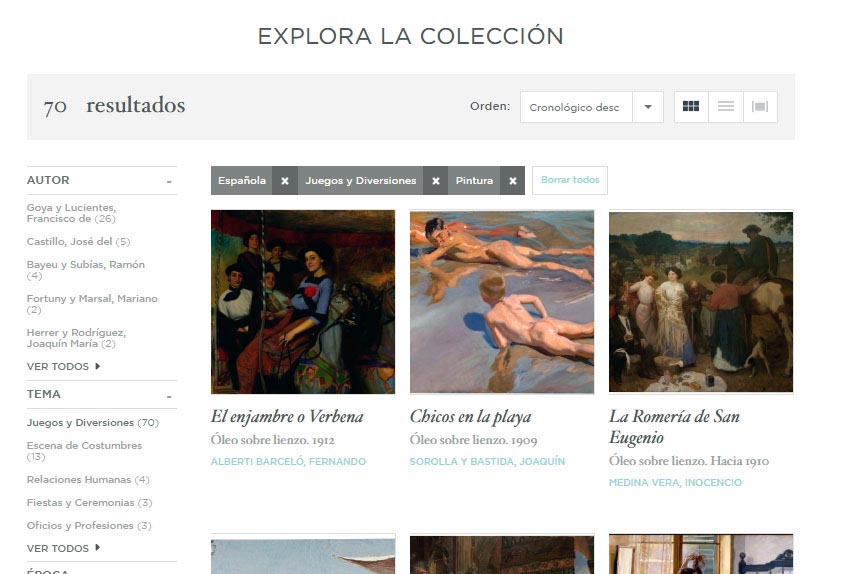Remove the Pintura filter tag
The height and width of the screenshot is (574, 856).
point(513,181)
